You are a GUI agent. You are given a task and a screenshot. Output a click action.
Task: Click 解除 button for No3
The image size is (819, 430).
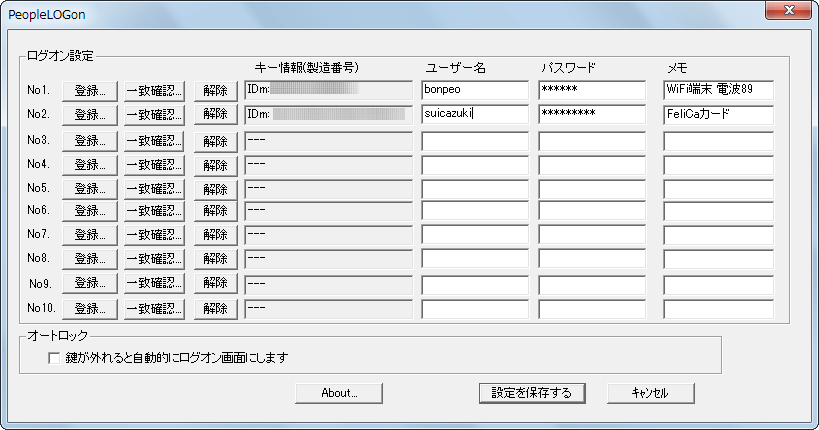pos(216,142)
